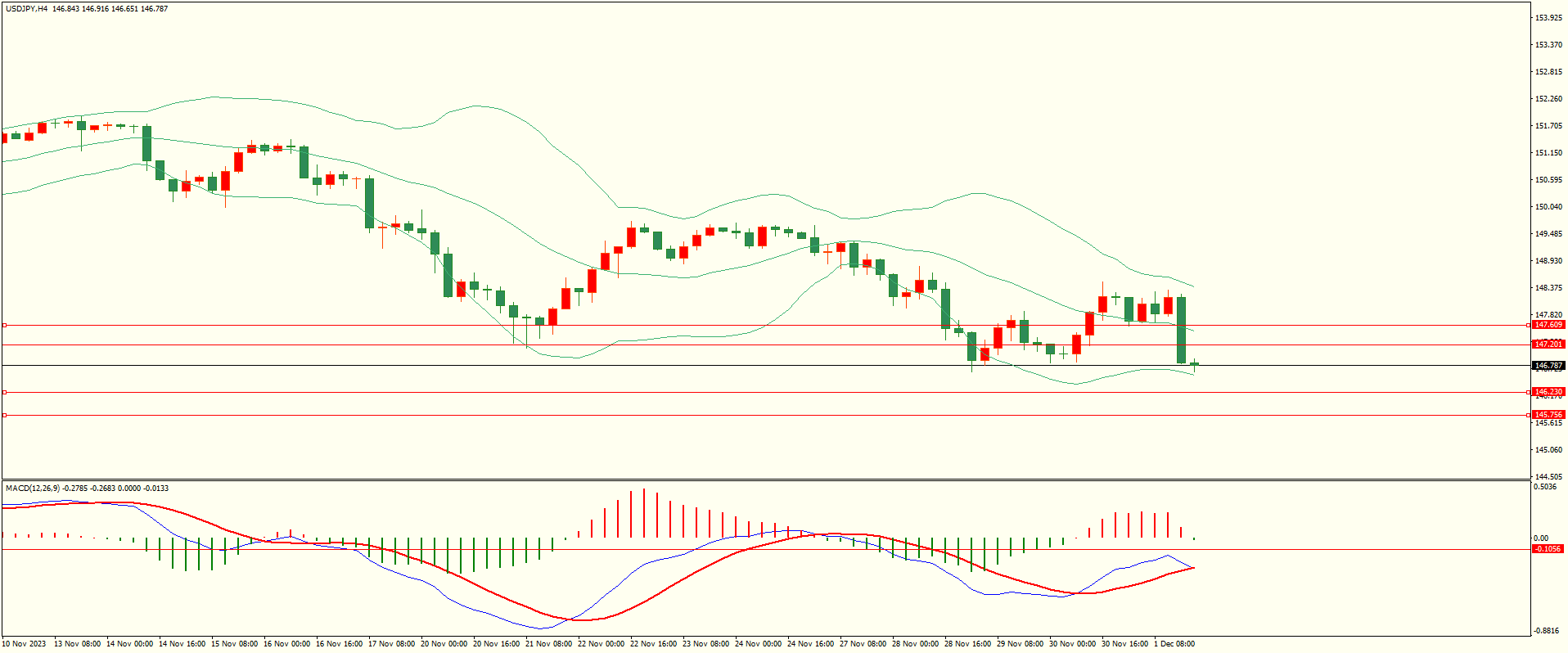Select the 146.230 red price level tag
1568x653 pixels.
coord(1548,392)
